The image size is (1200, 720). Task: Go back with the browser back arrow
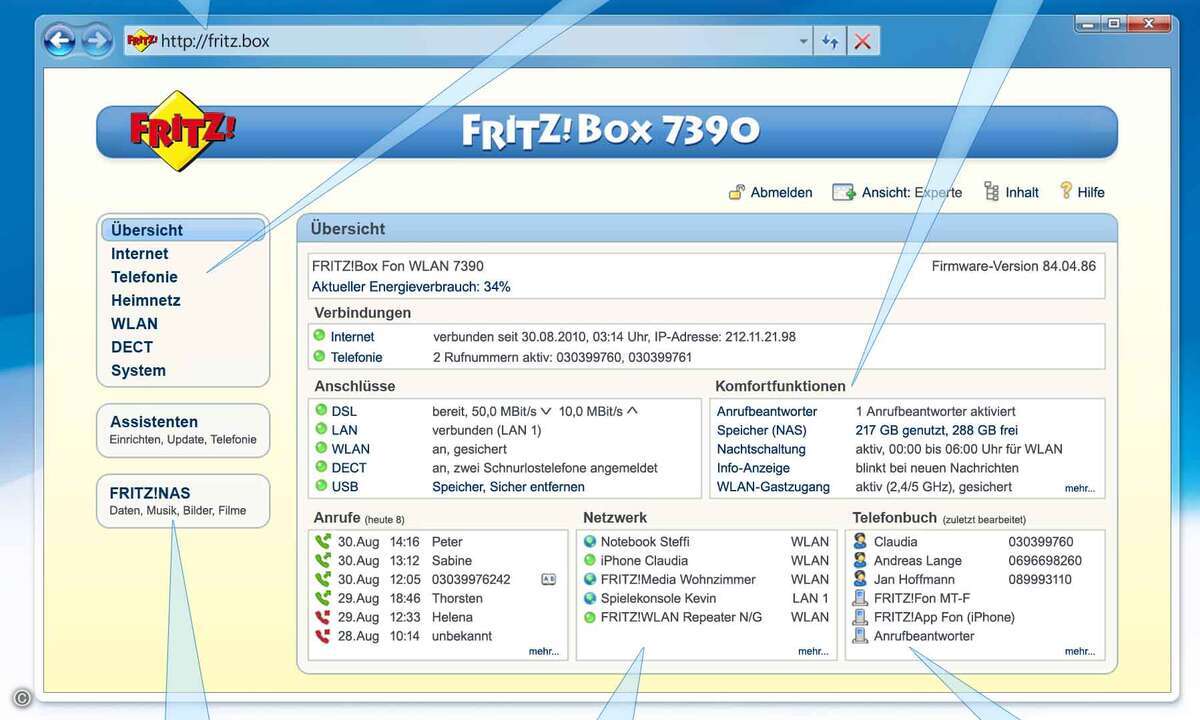tap(60, 41)
